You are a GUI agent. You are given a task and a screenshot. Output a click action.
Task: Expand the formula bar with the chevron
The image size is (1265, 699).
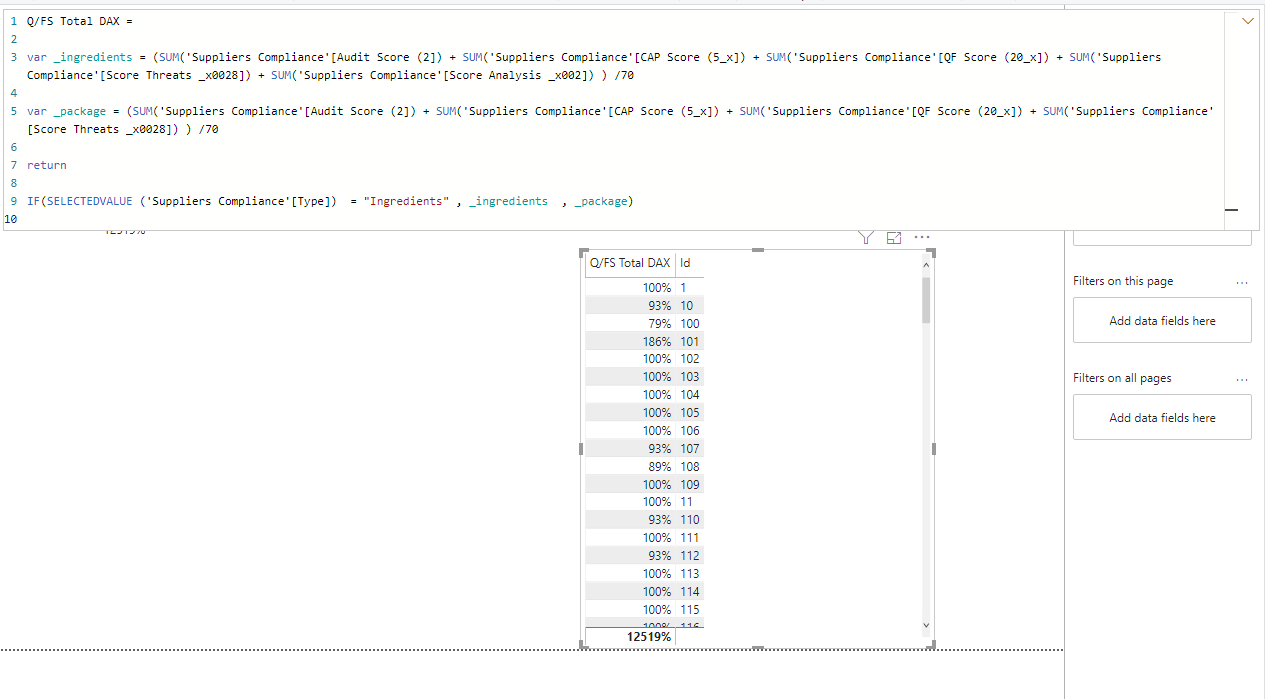pyautogui.click(x=1247, y=20)
